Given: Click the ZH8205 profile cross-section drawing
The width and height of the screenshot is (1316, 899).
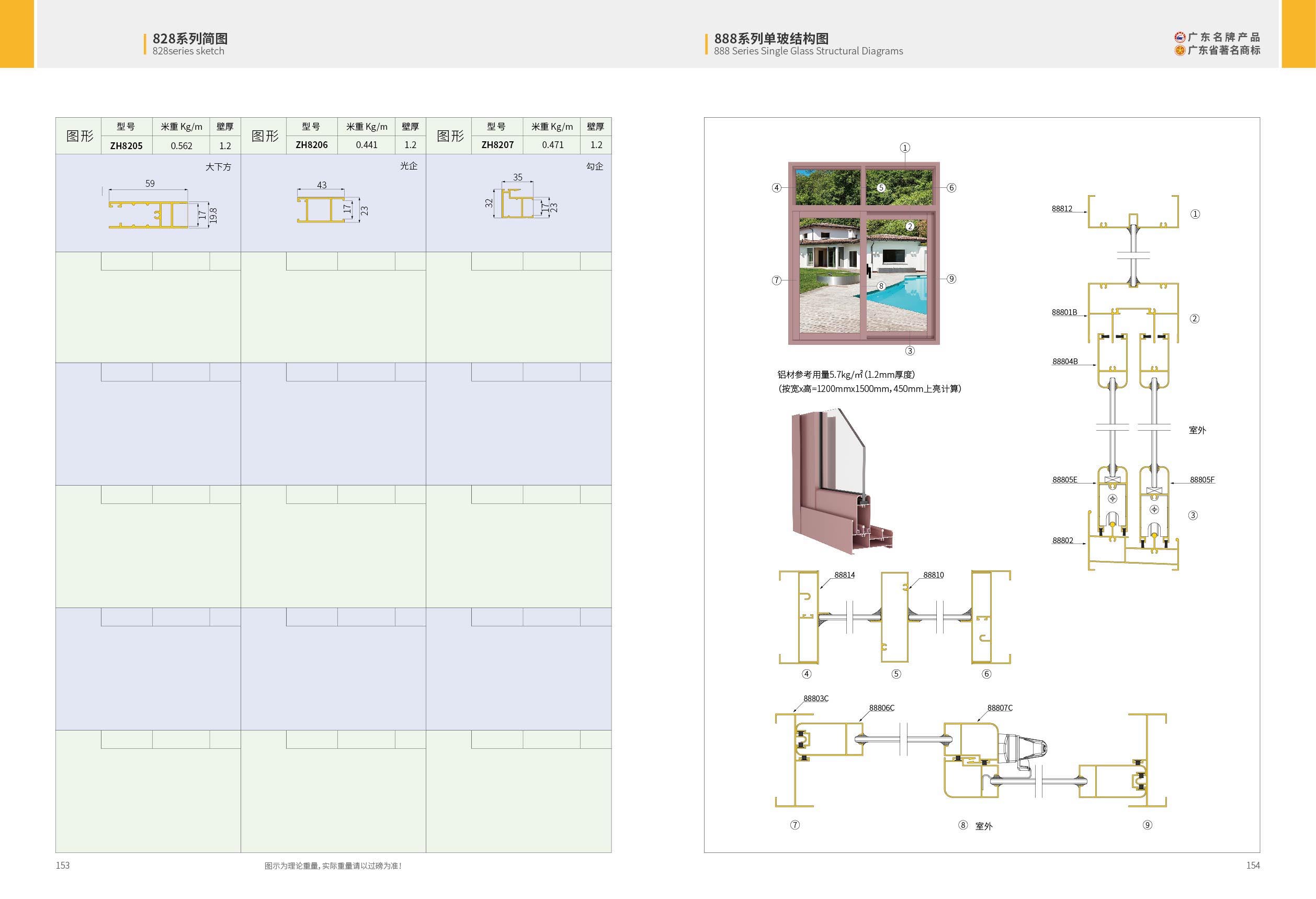Looking at the screenshot, I should pyautogui.click(x=148, y=215).
